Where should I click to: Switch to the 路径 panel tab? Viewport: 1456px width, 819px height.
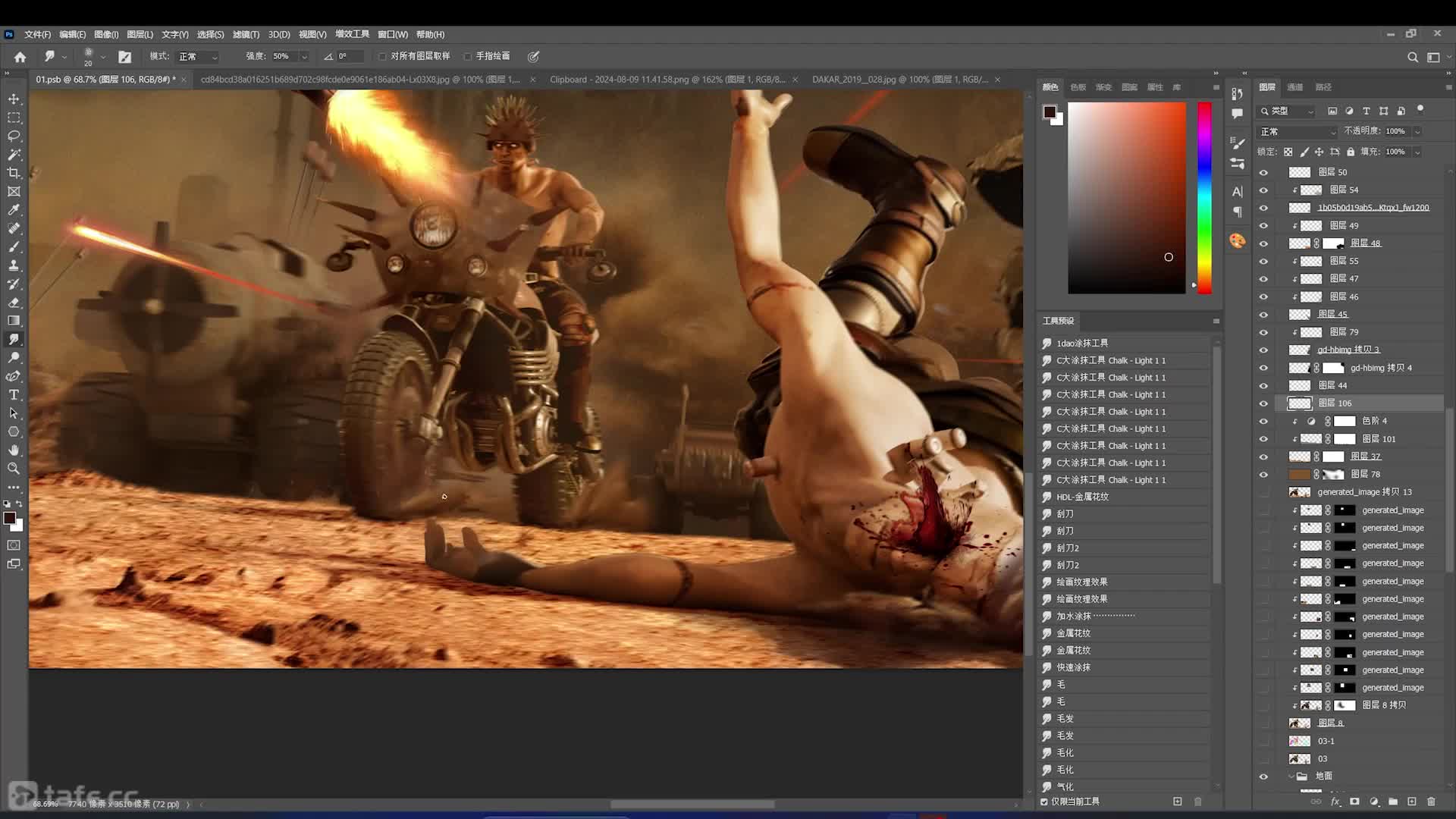1323,87
